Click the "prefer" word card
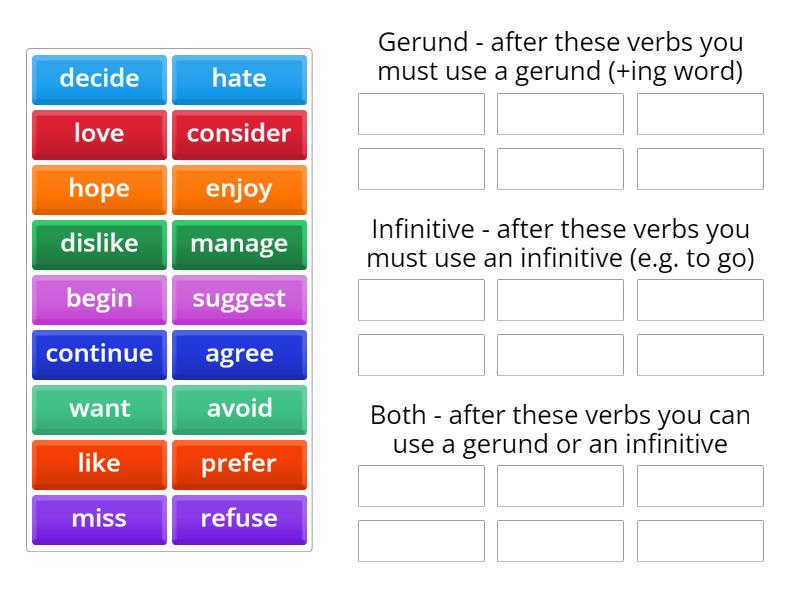Viewport: 800px width, 600px height. click(x=239, y=464)
